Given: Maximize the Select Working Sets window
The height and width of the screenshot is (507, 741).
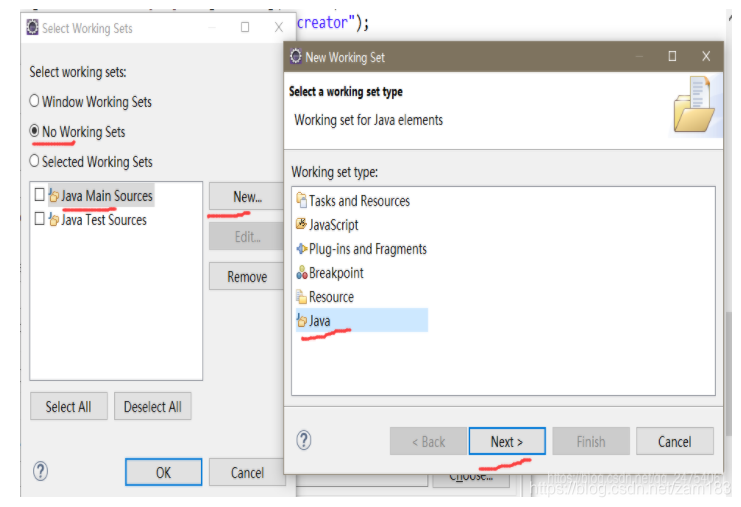Looking at the screenshot, I should tap(245, 27).
